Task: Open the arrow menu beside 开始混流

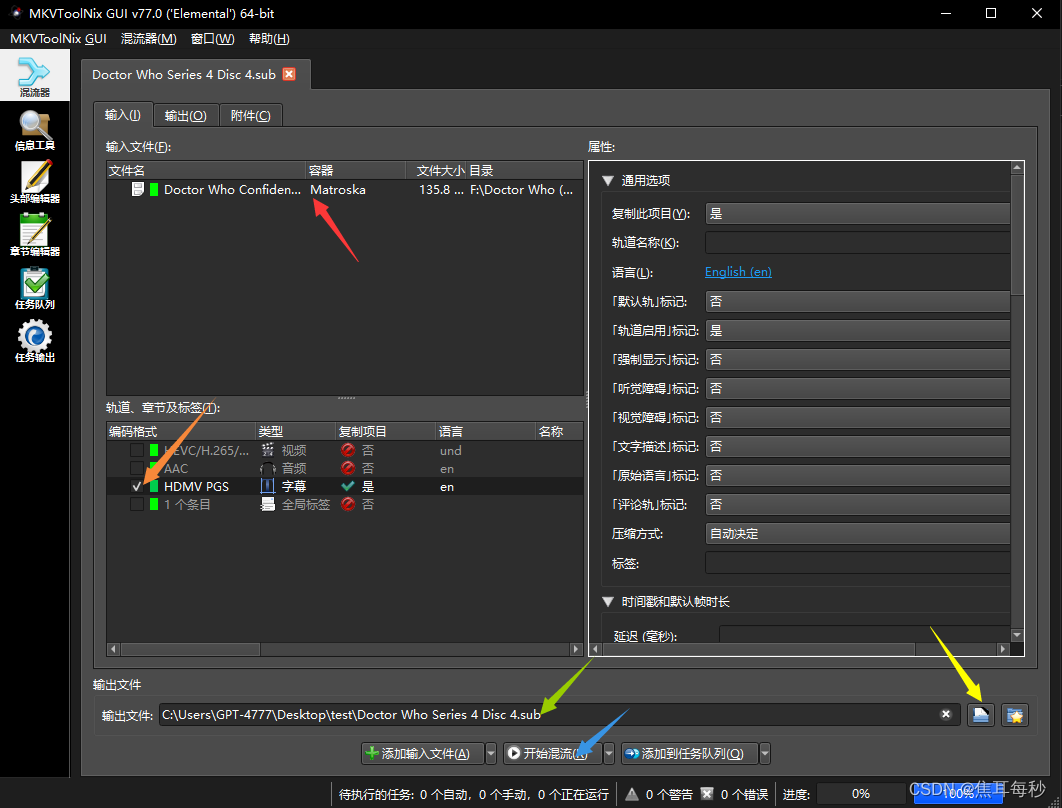Action: 609,753
